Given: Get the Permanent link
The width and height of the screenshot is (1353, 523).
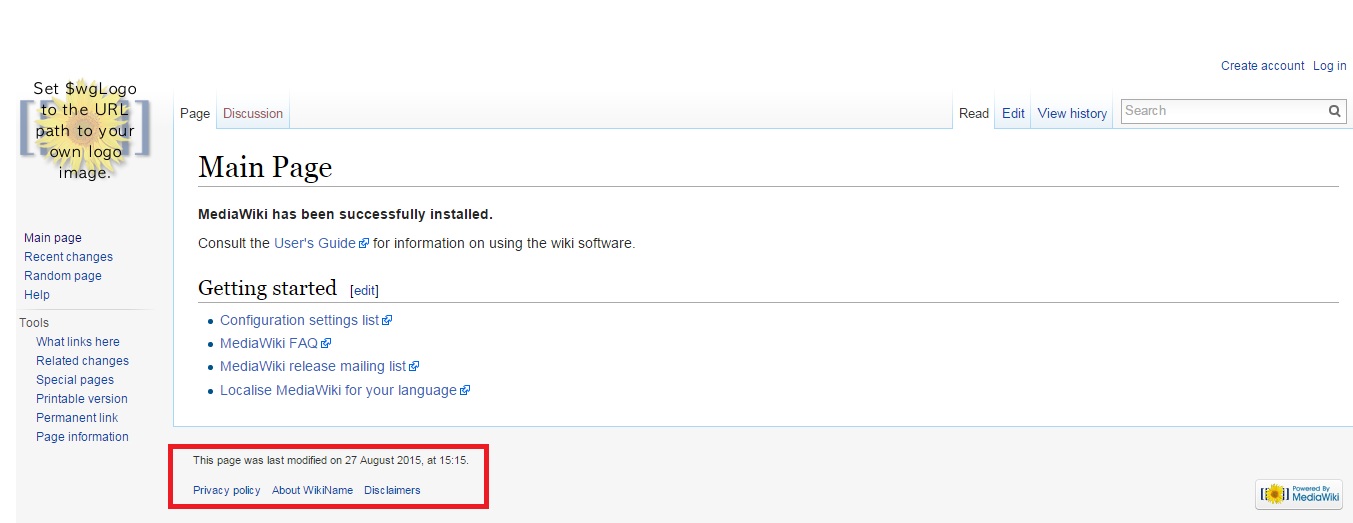Looking at the screenshot, I should 77,418.
